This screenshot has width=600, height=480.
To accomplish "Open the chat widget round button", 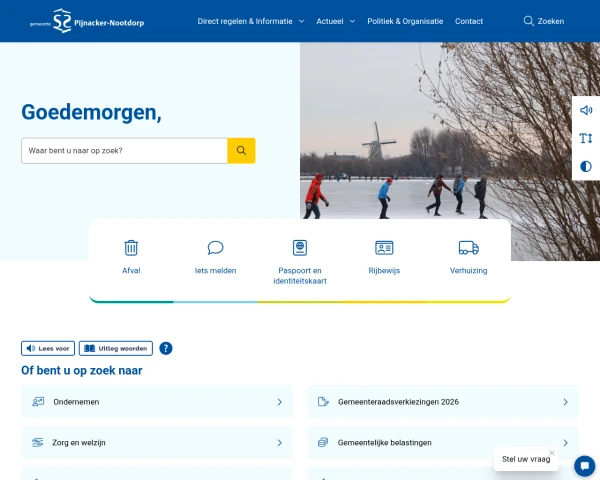I will [x=585, y=466].
